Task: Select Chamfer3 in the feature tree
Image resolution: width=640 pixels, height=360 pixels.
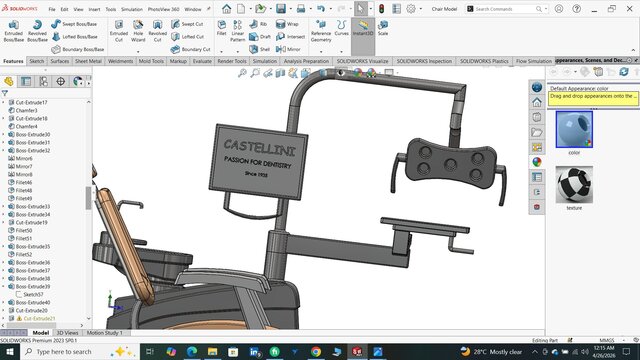Action: (x=26, y=111)
